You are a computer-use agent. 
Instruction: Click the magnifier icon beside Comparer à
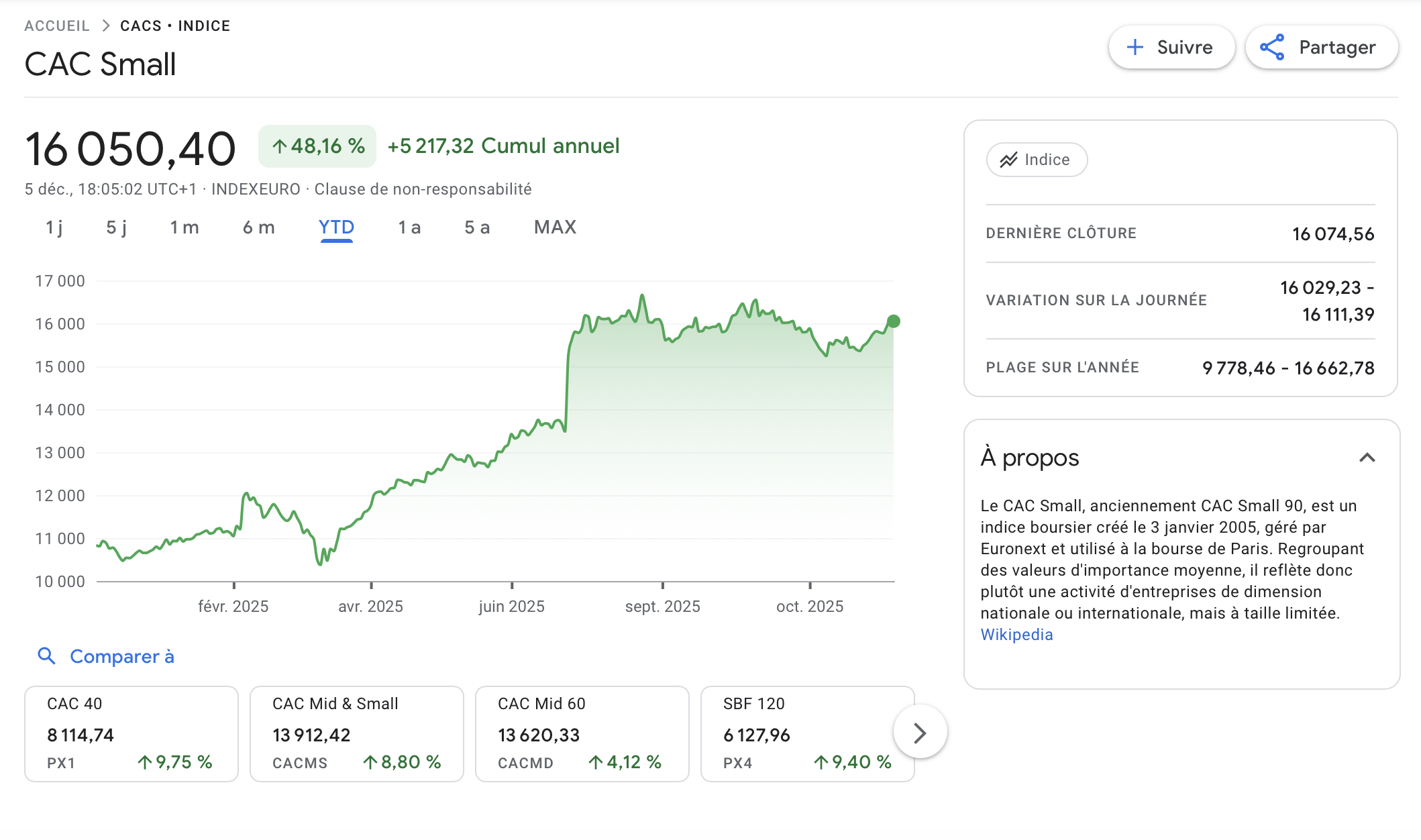[x=46, y=655]
